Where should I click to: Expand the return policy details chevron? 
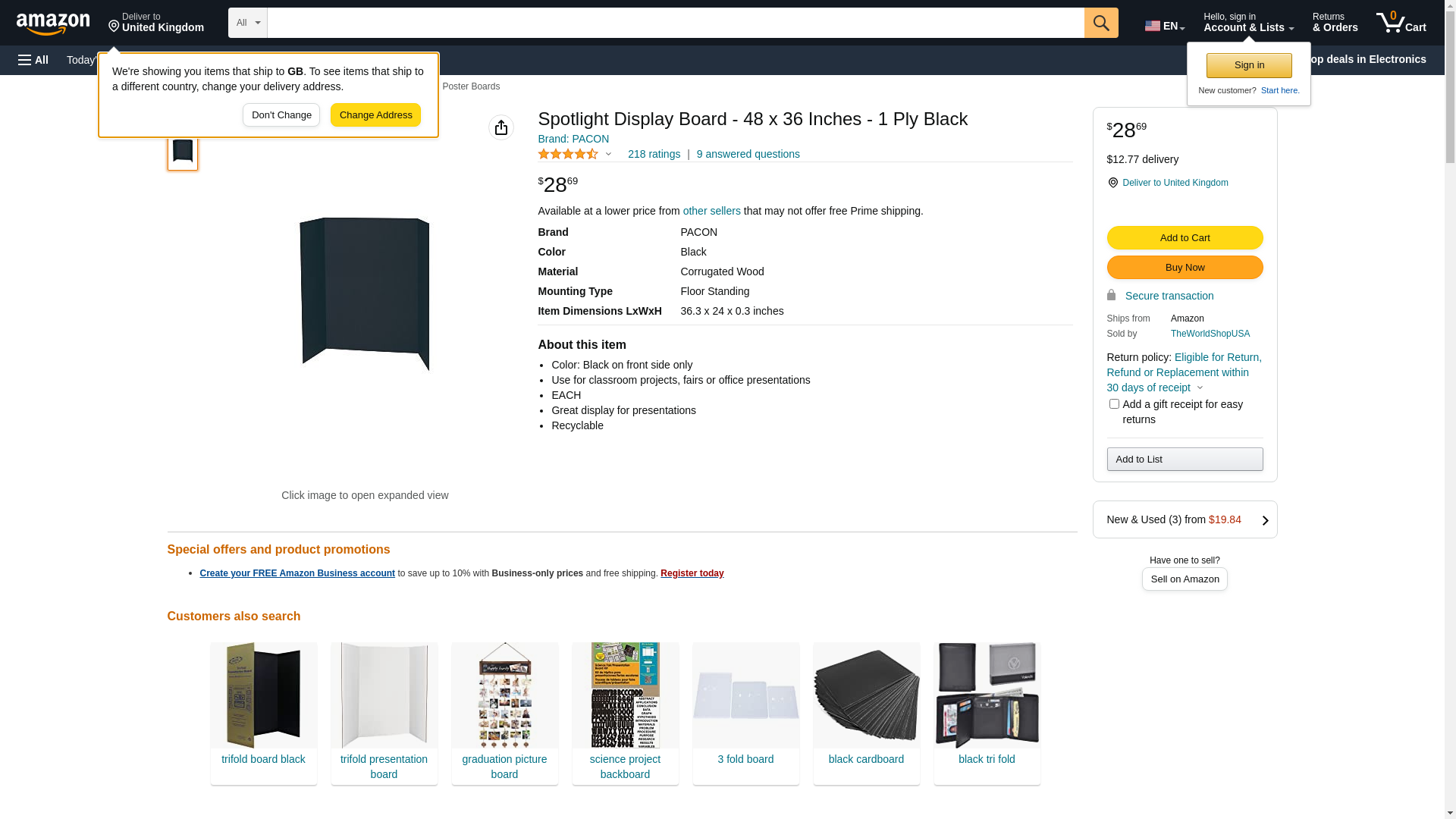click(1200, 388)
